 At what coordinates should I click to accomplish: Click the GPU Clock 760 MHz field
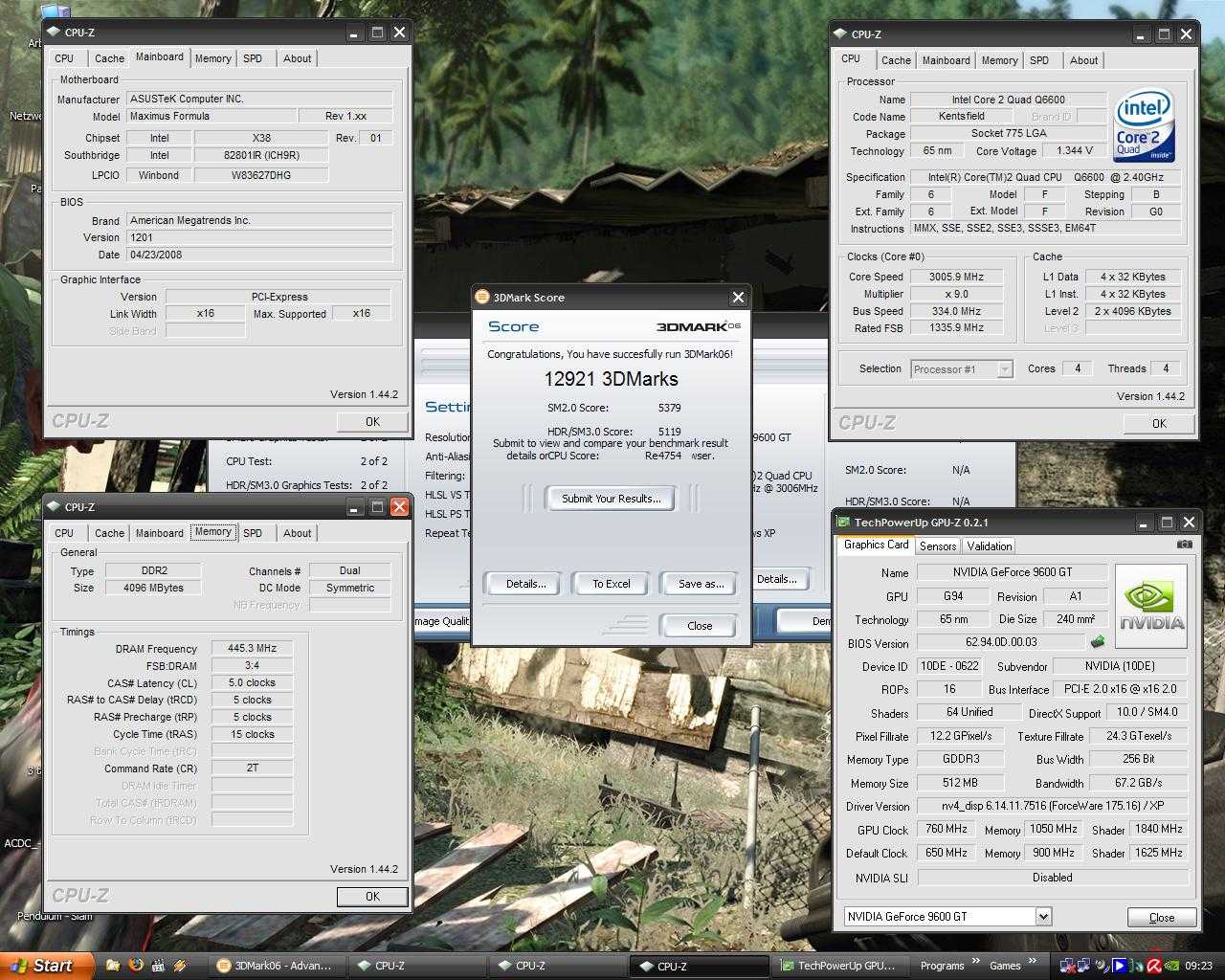945,829
